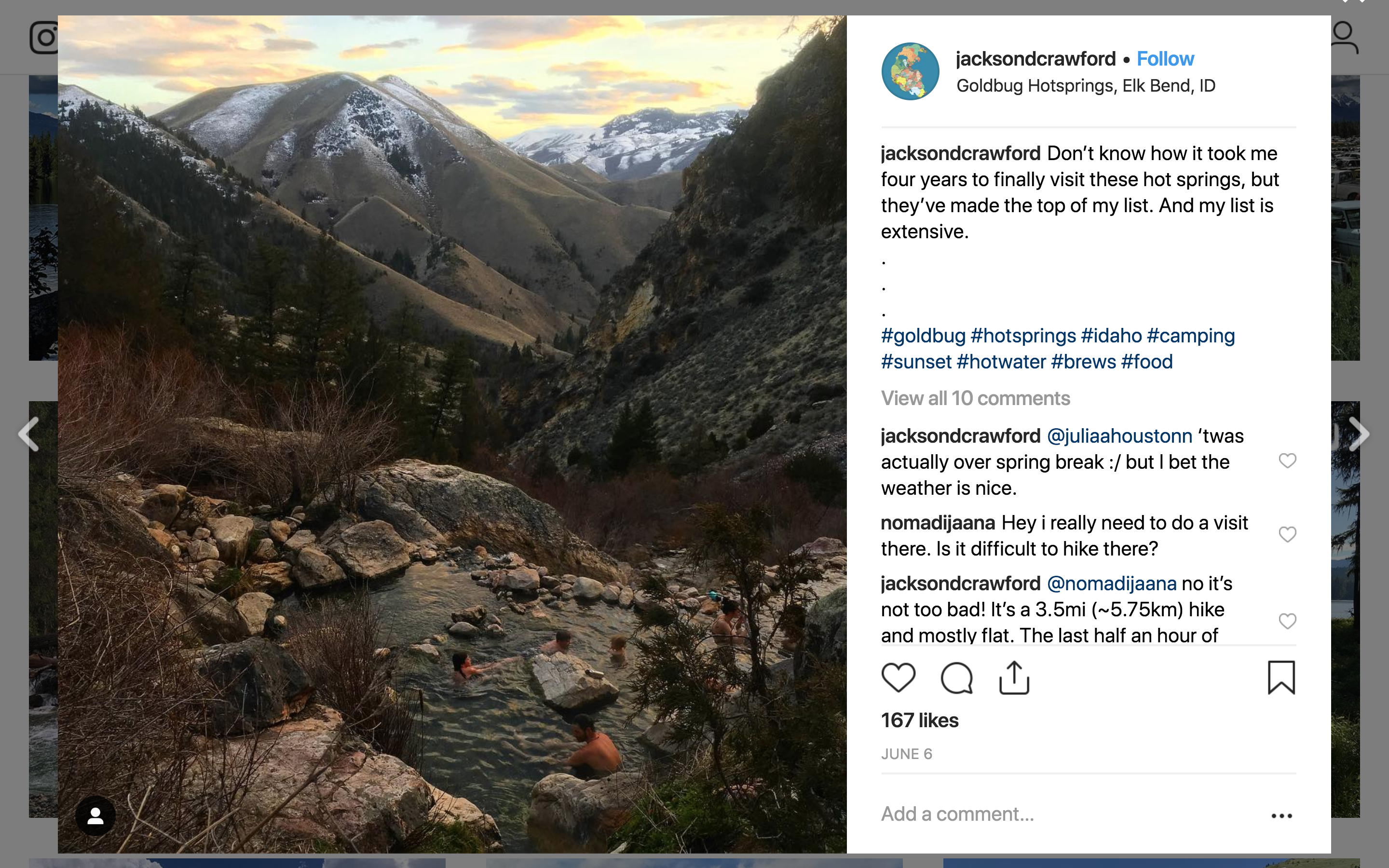Viewport: 1389px width, 868px height.
Task: Open the profile icon in header
Action: coord(1344,38)
